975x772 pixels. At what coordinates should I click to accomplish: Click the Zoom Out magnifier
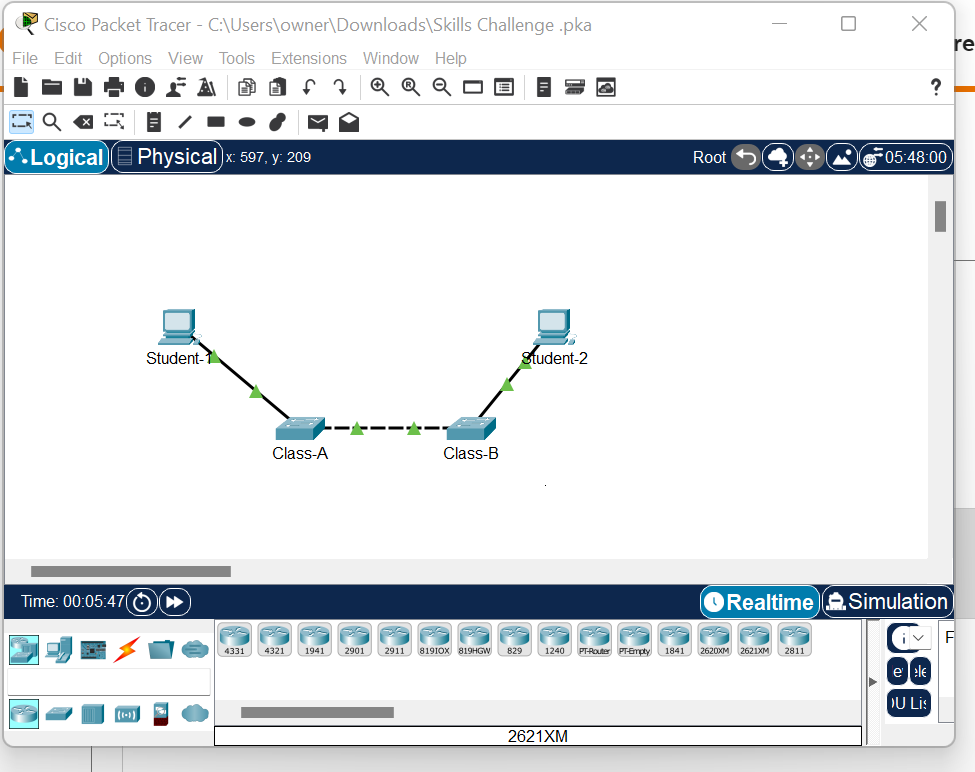441,87
